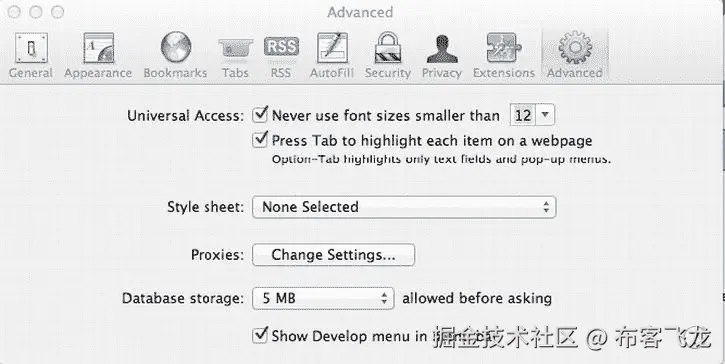Viewport: 725px width, 364px height.
Task: Go to the Security preferences pane
Action: (387, 55)
